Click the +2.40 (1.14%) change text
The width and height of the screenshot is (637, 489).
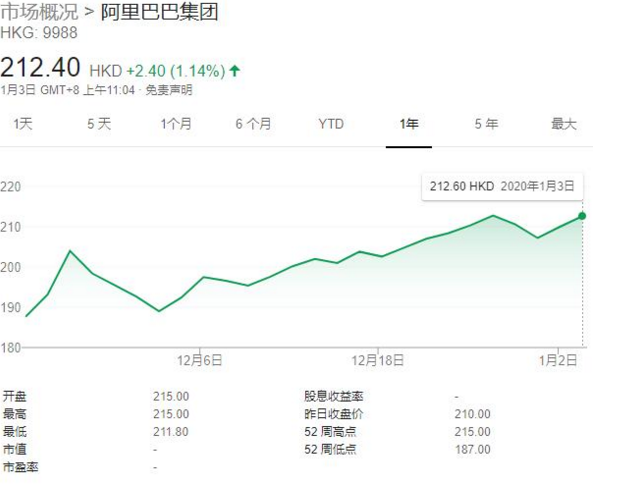coord(176,71)
